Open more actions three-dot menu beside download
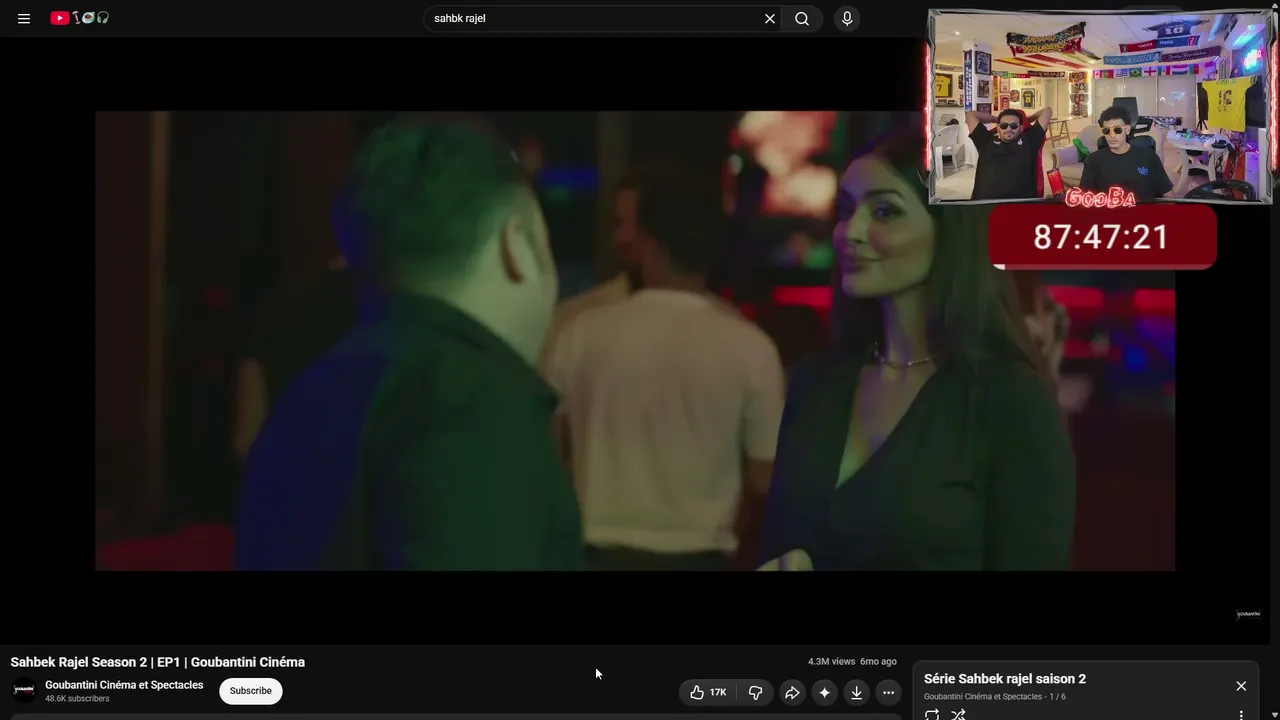The height and width of the screenshot is (720, 1280). click(x=888, y=692)
